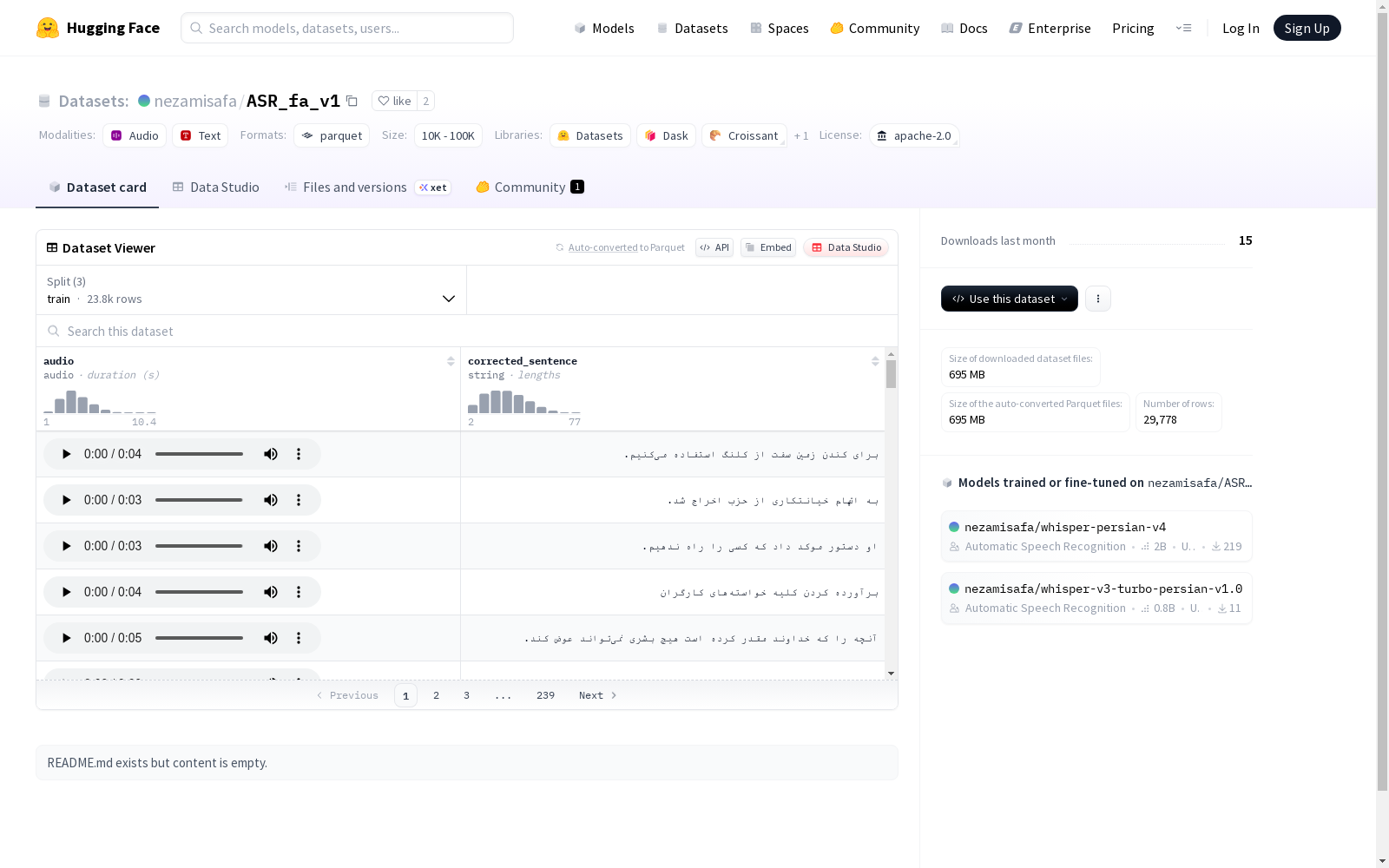Click Log In
This screenshot has height=868, width=1389.
point(1241,28)
